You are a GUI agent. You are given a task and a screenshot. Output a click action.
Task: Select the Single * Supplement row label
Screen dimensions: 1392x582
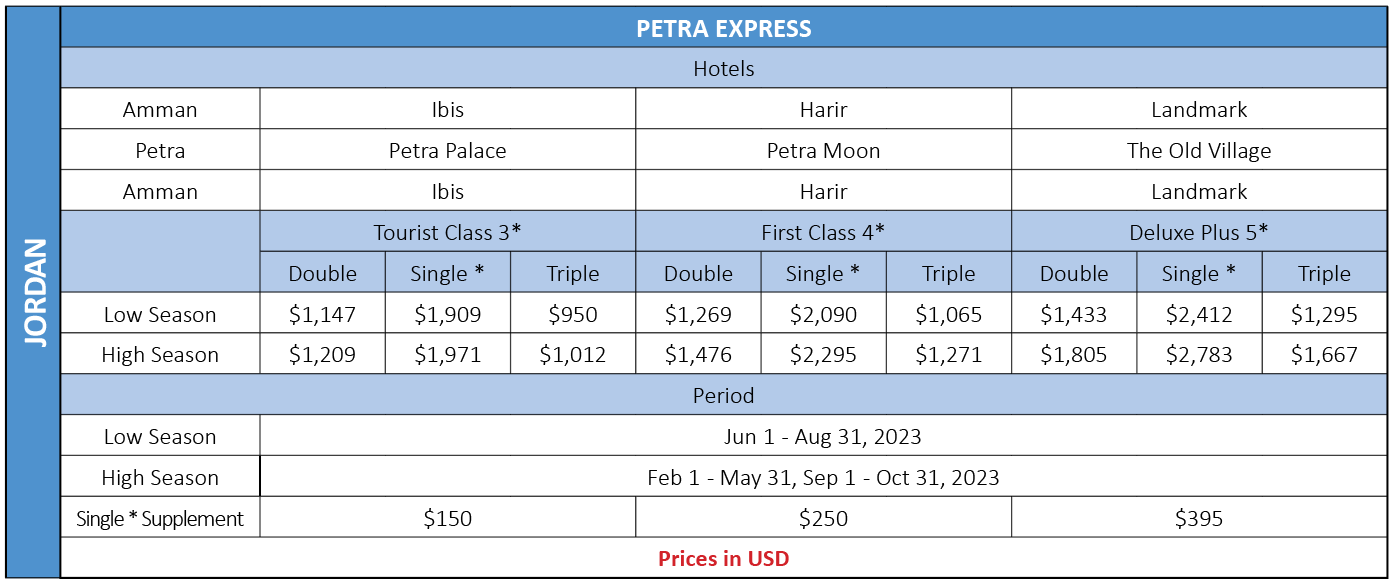pos(160,519)
